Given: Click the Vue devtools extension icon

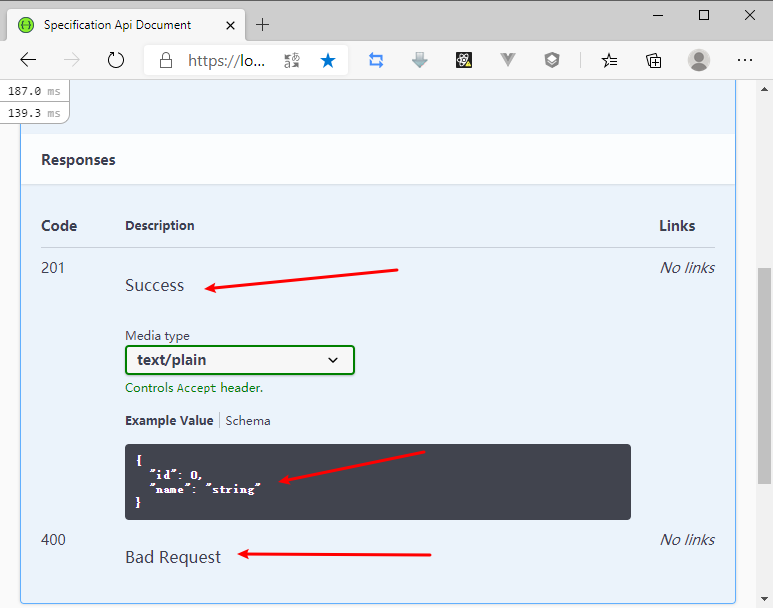Looking at the screenshot, I should pos(508,60).
